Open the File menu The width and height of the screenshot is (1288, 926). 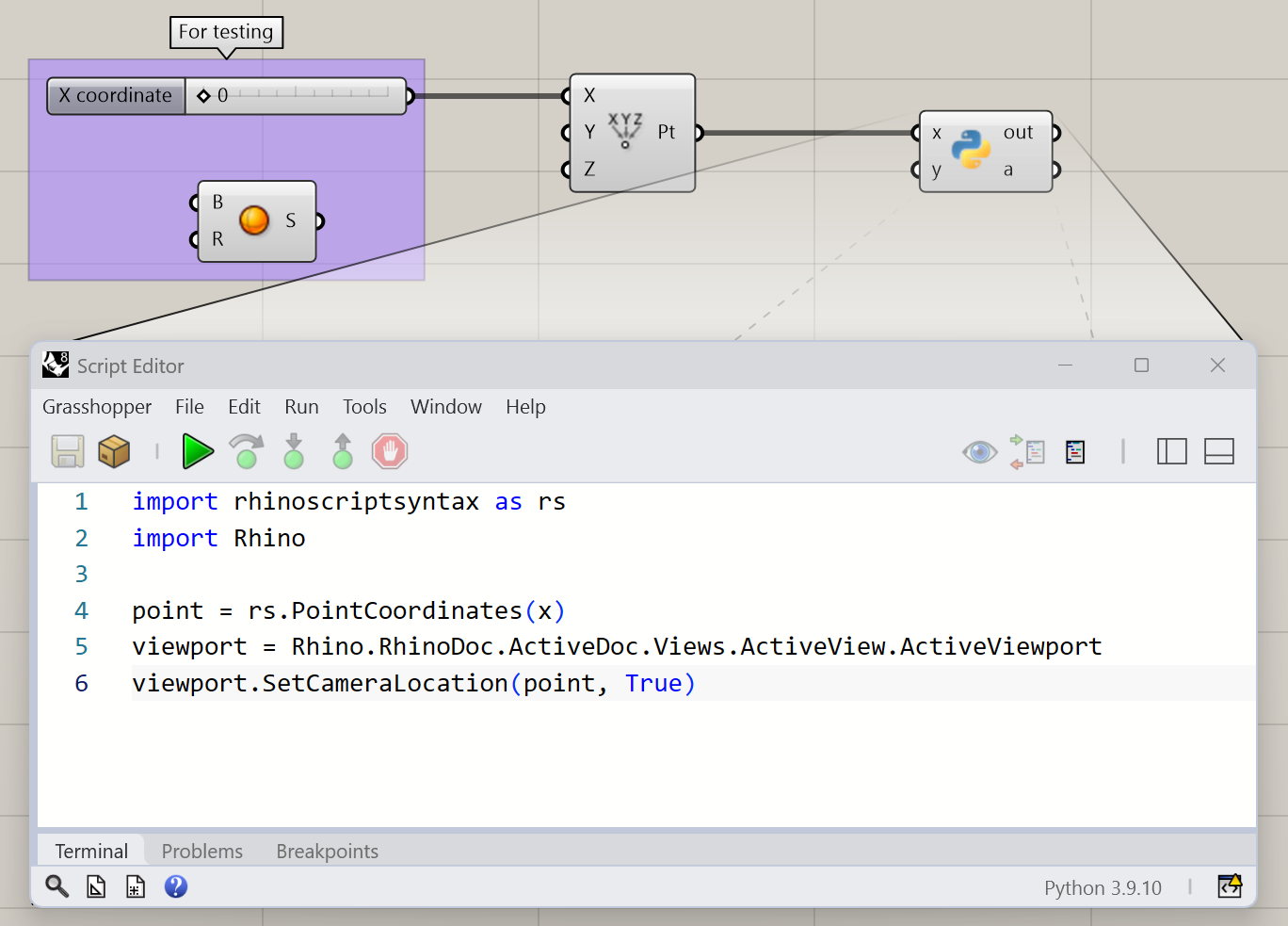(x=189, y=407)
